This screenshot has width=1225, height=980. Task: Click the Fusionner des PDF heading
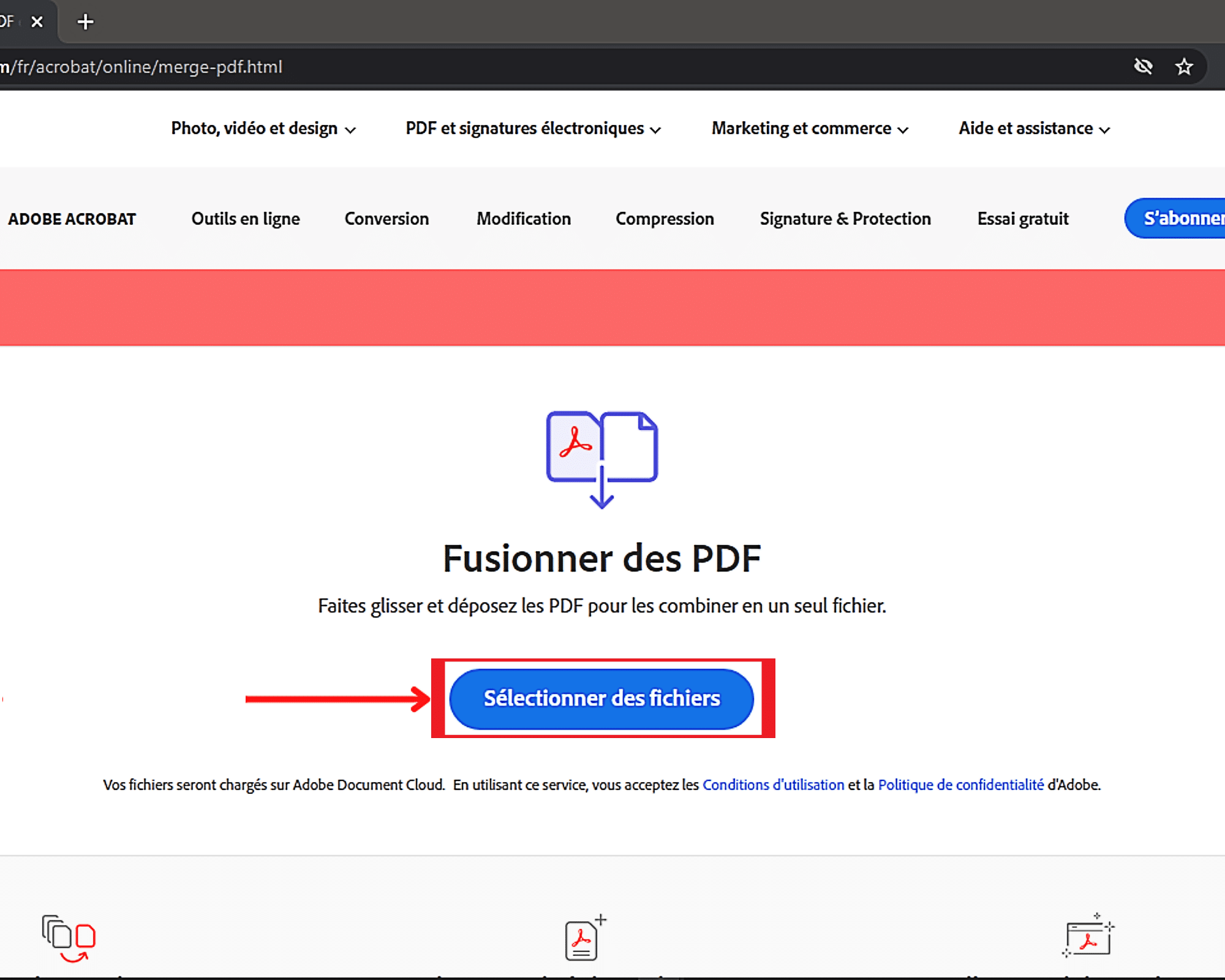(x=602, y=559)
